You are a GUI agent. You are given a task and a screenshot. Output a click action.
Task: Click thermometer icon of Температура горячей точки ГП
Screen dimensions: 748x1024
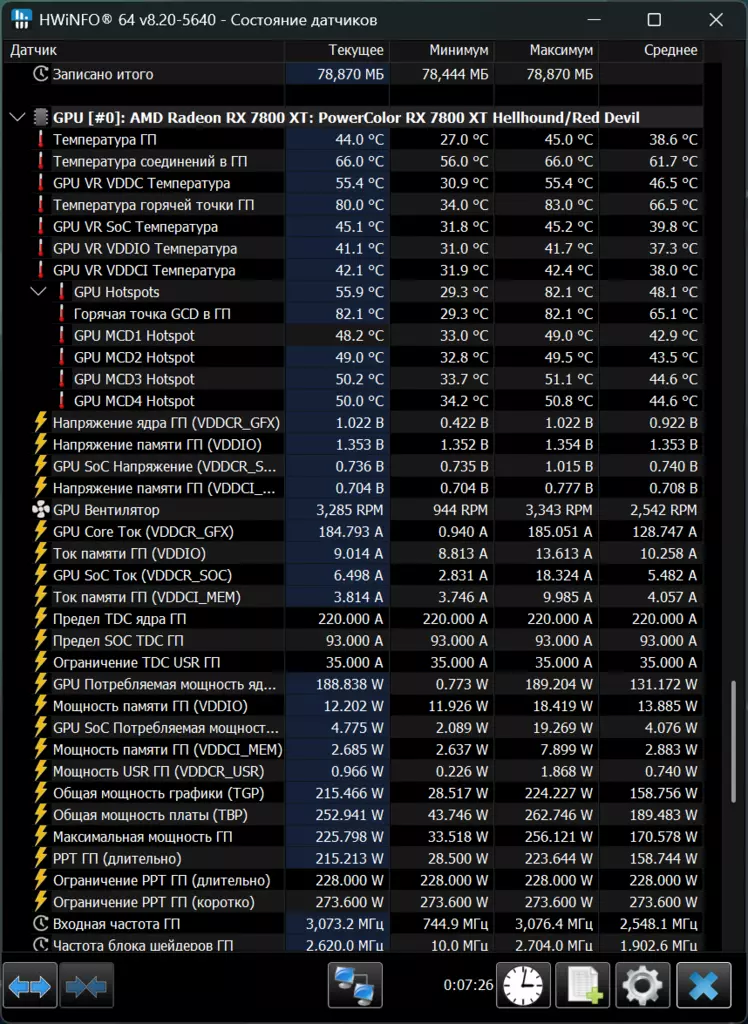click(x=41, y=205)
